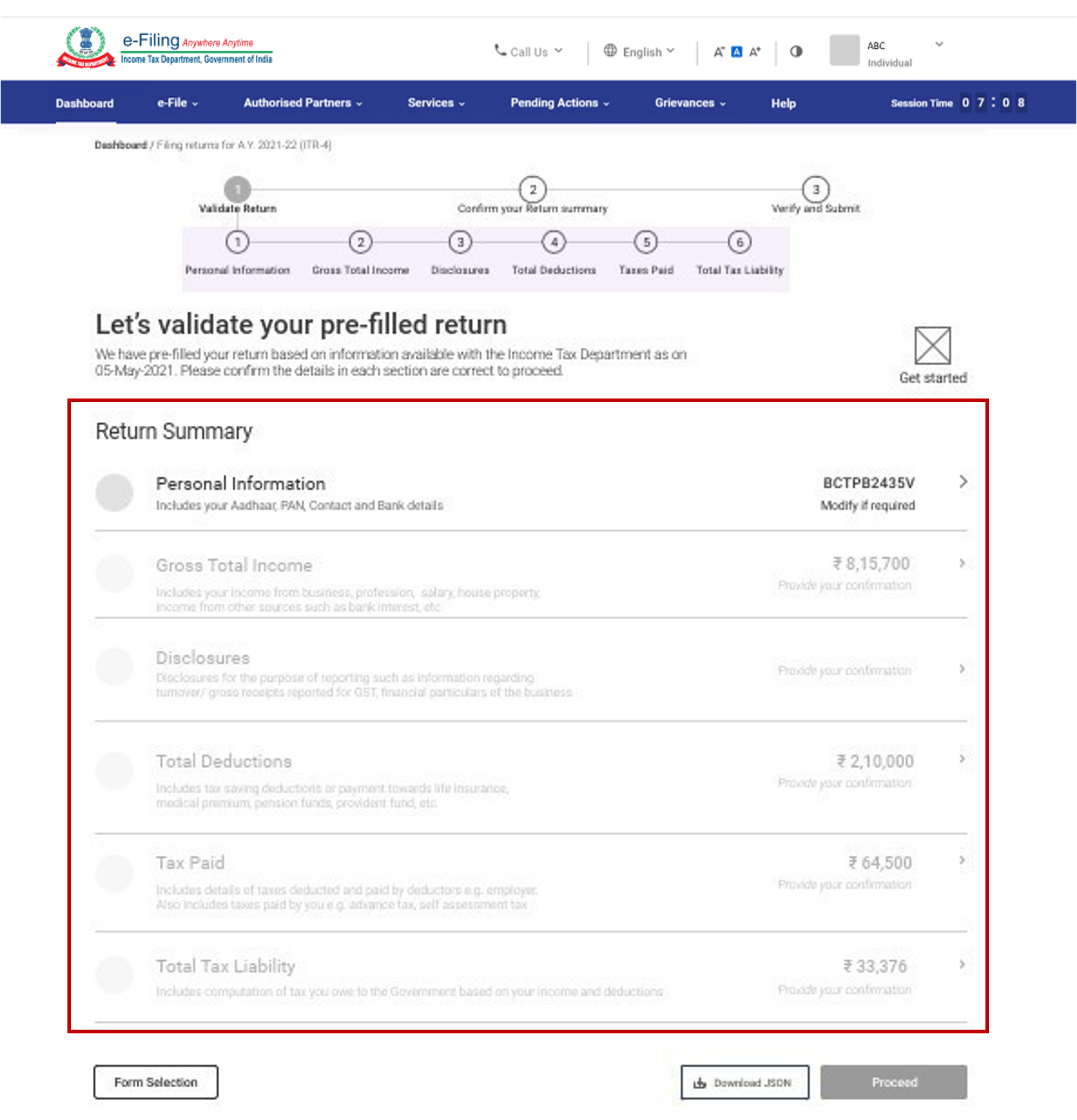Expand Personal Information row chevron

963,481
